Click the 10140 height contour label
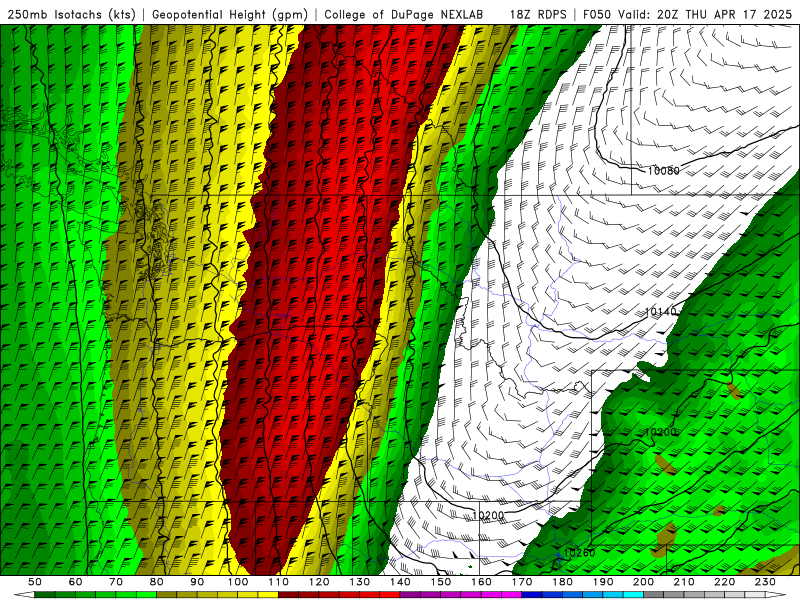This screenshot has width=800, height=600. click(x=661, y=311)
